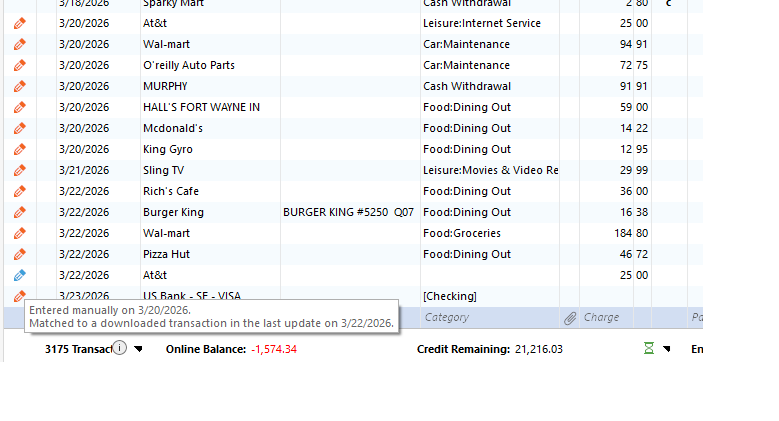The width and height of the screenshot is (779, 421).
Task: Select the King Gyro payee cell
Action: (168, 149)
